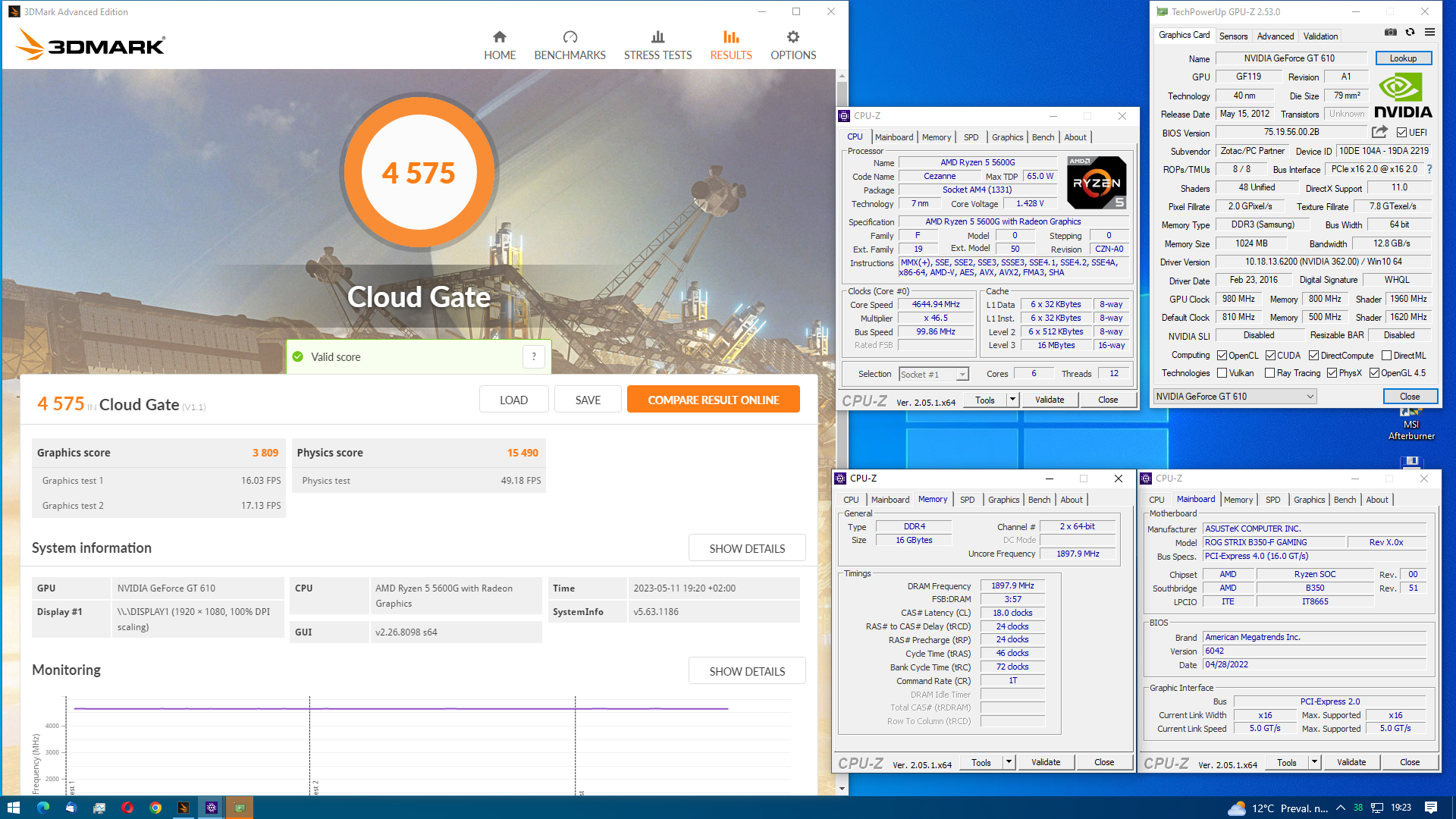This screenshot has width=1456, height=819.
Task: Open Graphics tab in CPU-Z Mainboard window
Action: coord(1309,500)
